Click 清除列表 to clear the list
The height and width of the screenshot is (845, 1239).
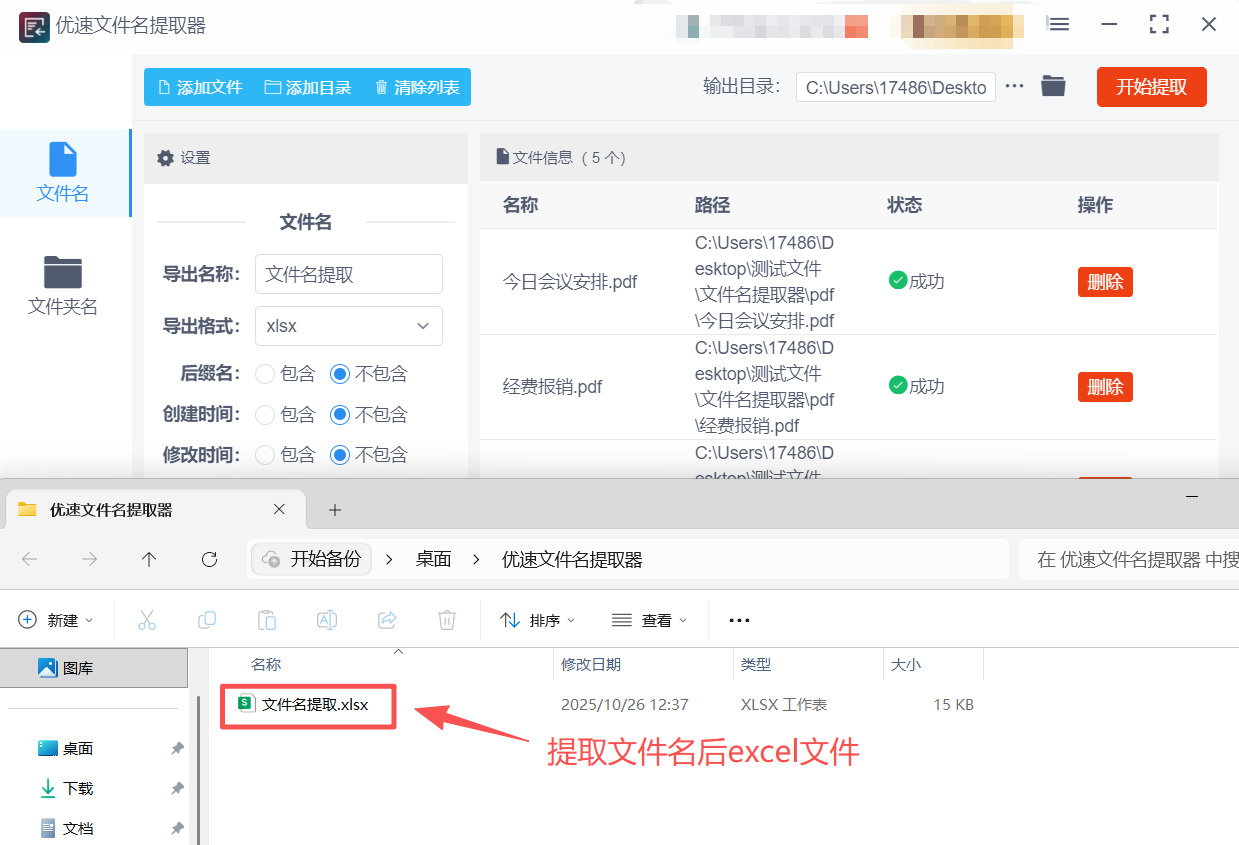click(417, 87)
